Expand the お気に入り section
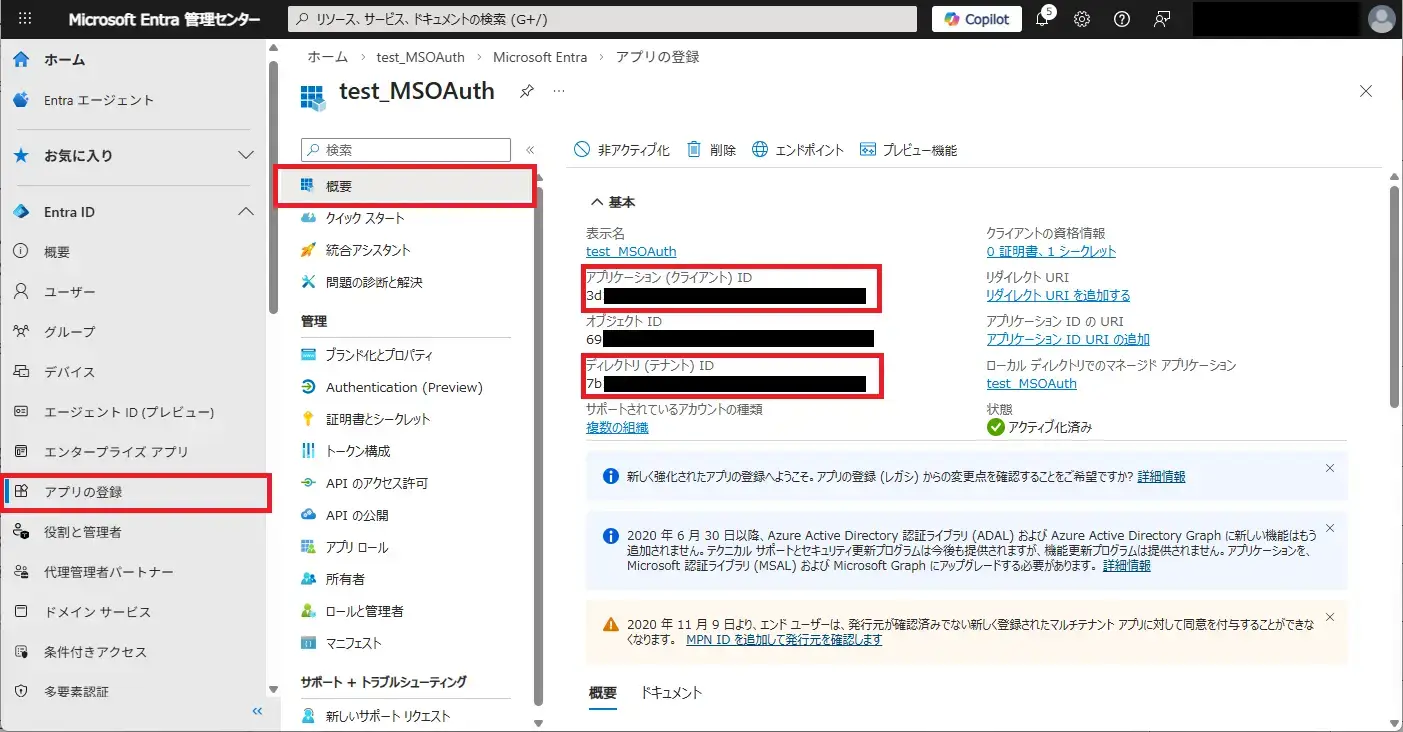1403x732 pixels. tap(245, 156)
